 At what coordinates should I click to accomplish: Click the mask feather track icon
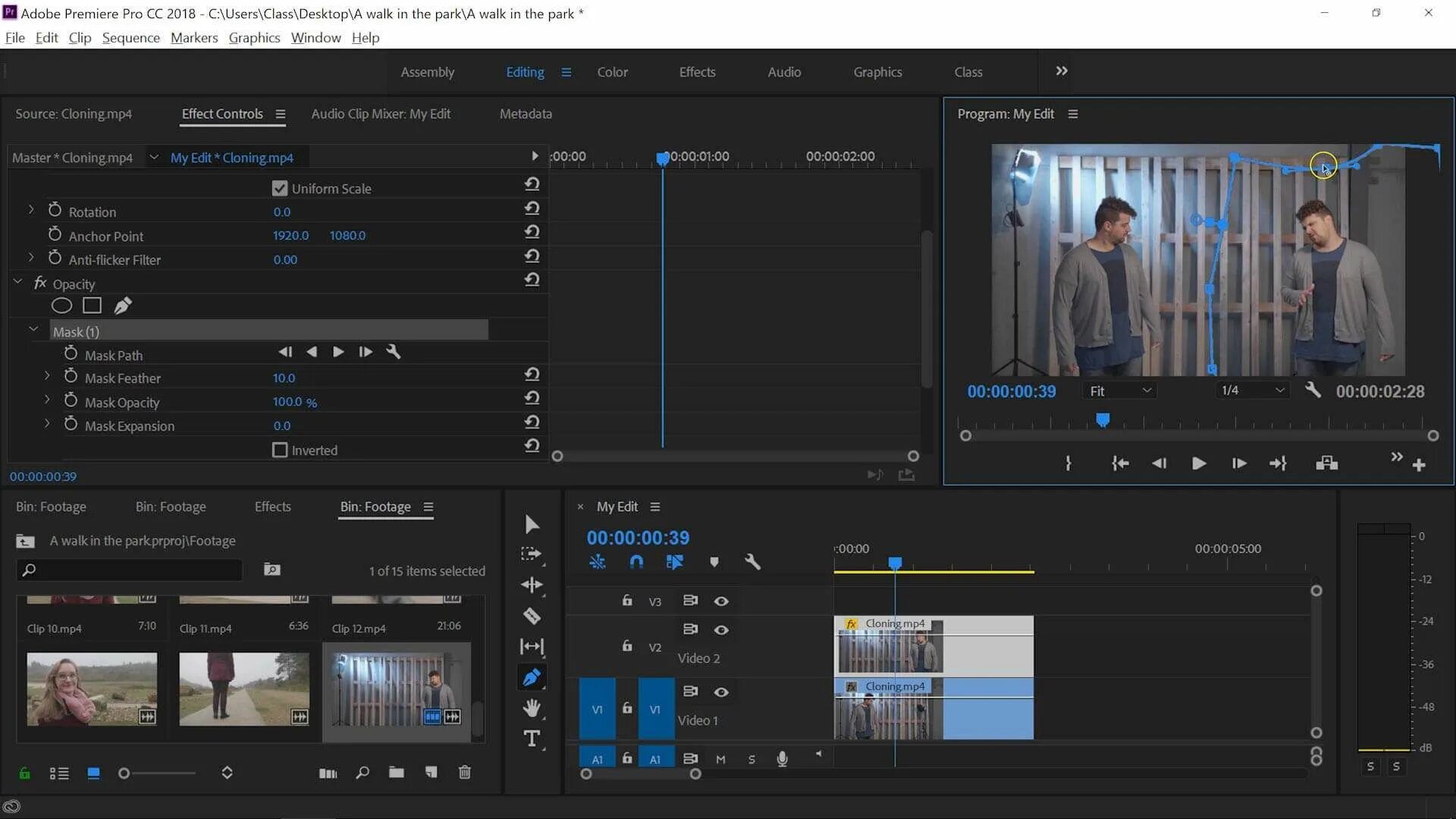coord(70,377)
